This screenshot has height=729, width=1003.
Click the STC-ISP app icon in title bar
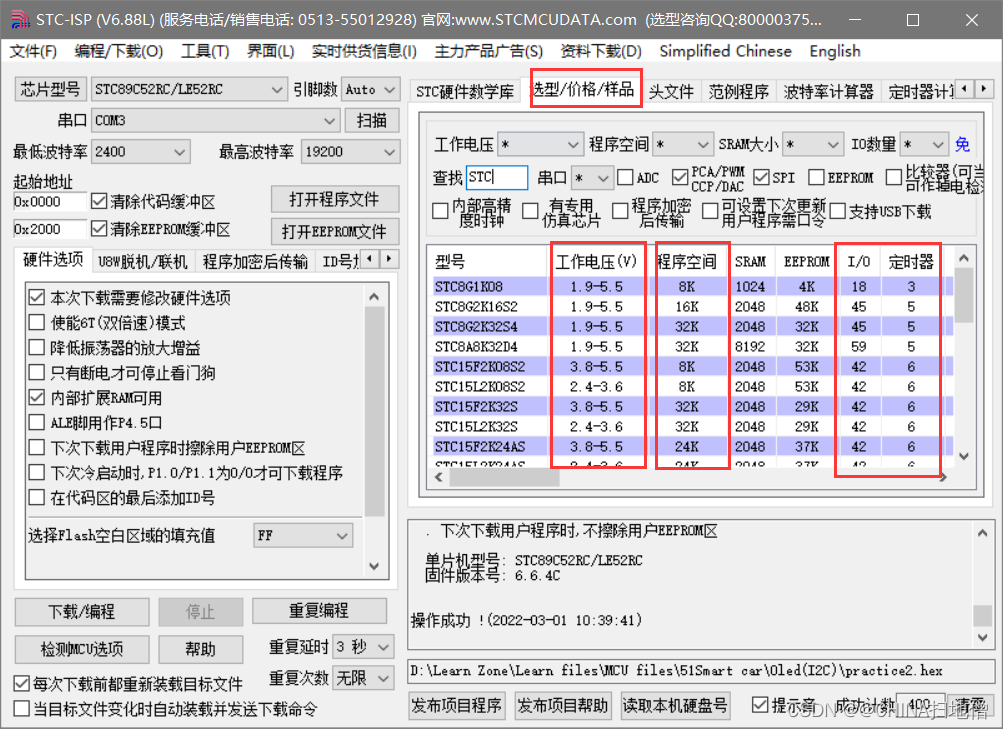(x=20, y=20)
